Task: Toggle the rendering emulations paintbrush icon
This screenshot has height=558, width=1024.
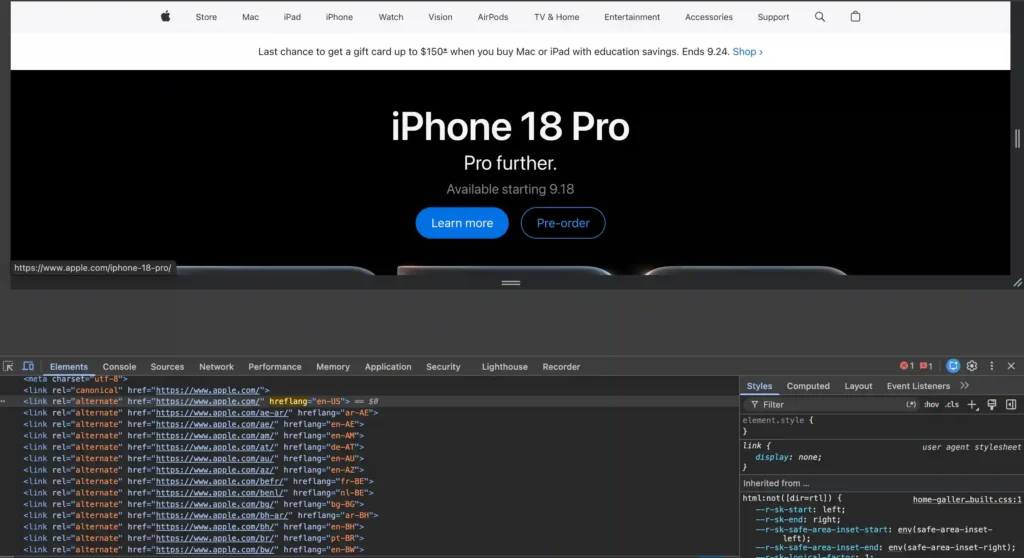Action: point(991,405)
